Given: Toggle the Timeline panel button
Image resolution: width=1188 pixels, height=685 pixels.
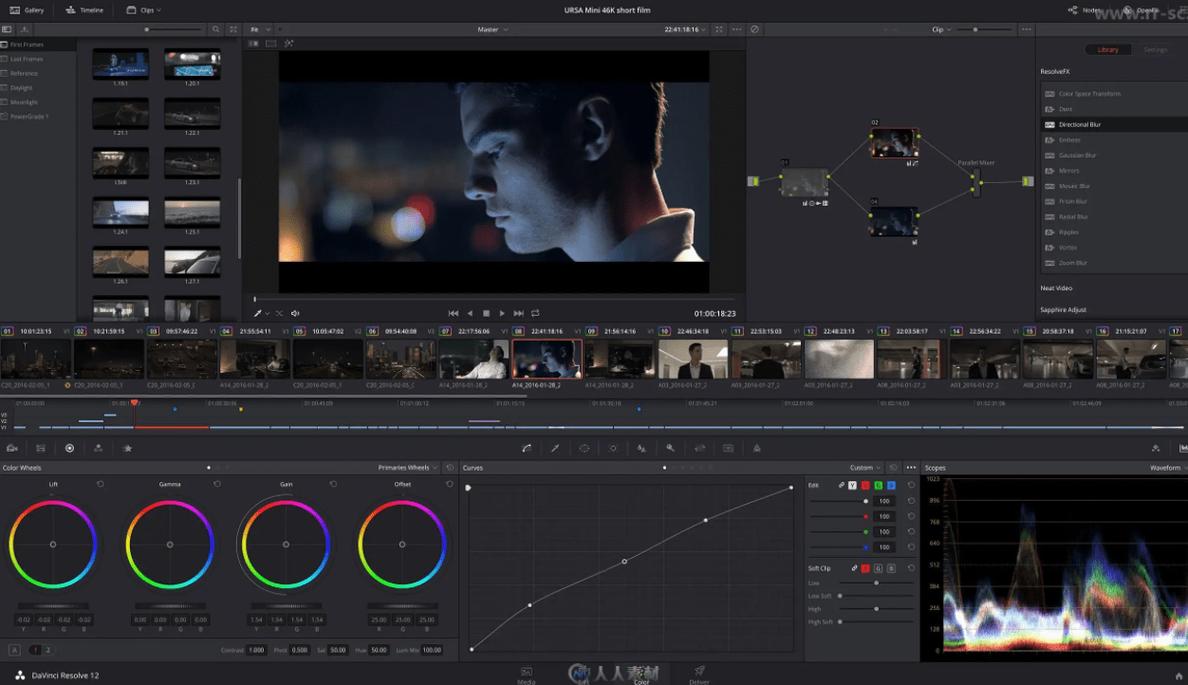Looking at the screenshot, I should tap(84, 10).
